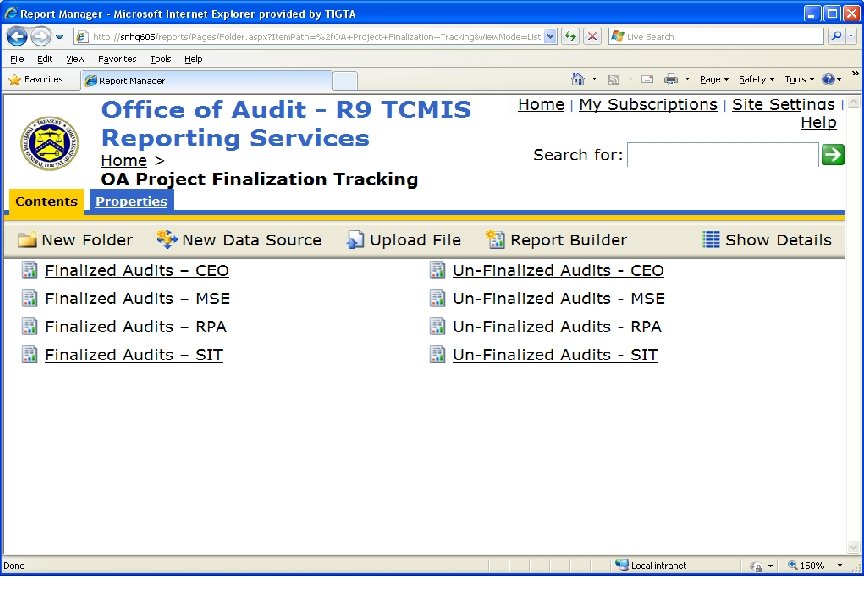Image resolution: width=864 pixels, height=598 pixels.
Task: Select the Report Manager browser tab
Action: (x=207, y=80)
